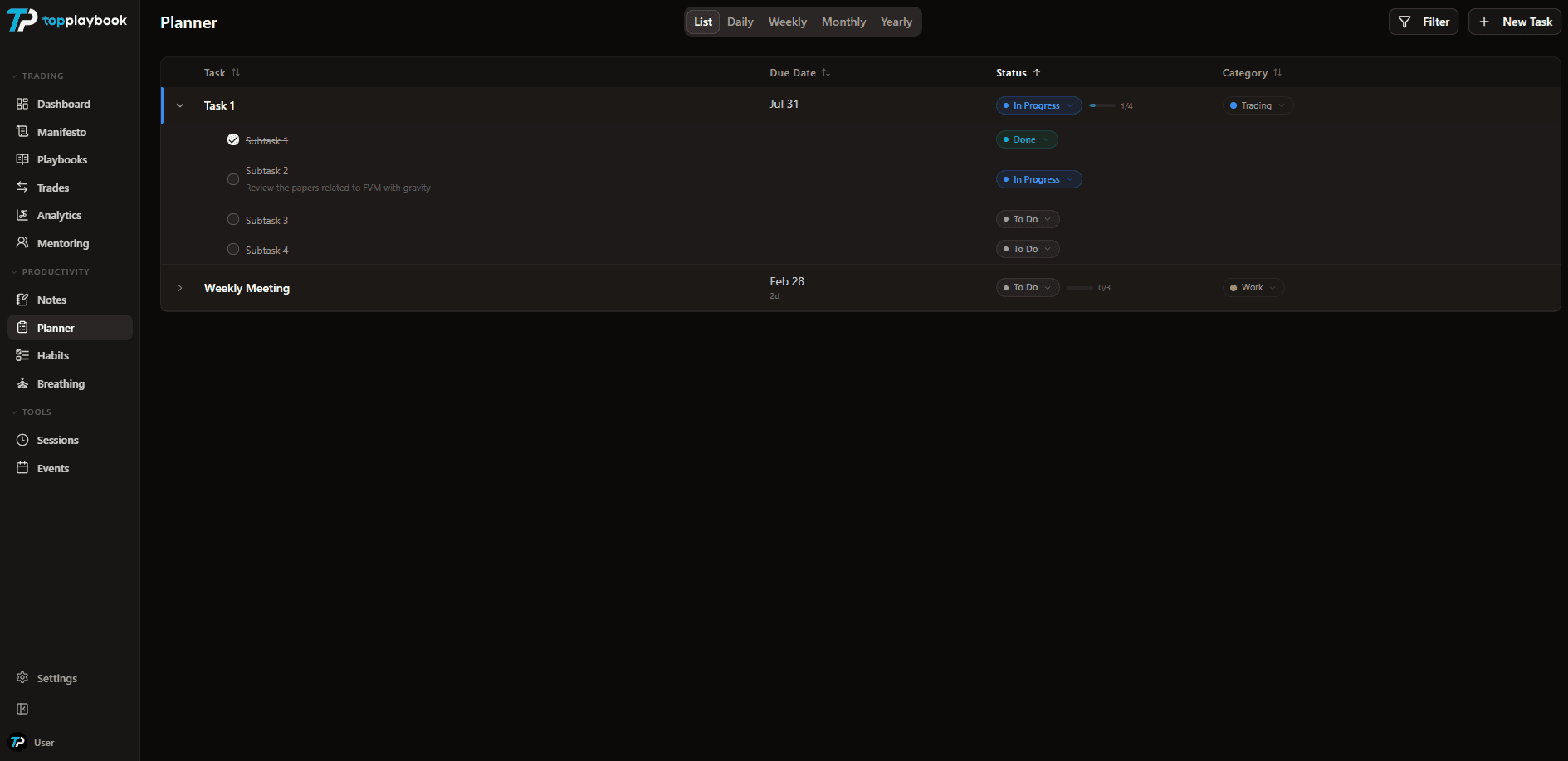Switch to the Monthly planner view
The height and width of the screenshot is (761, 1568).
tap(843, 22)
